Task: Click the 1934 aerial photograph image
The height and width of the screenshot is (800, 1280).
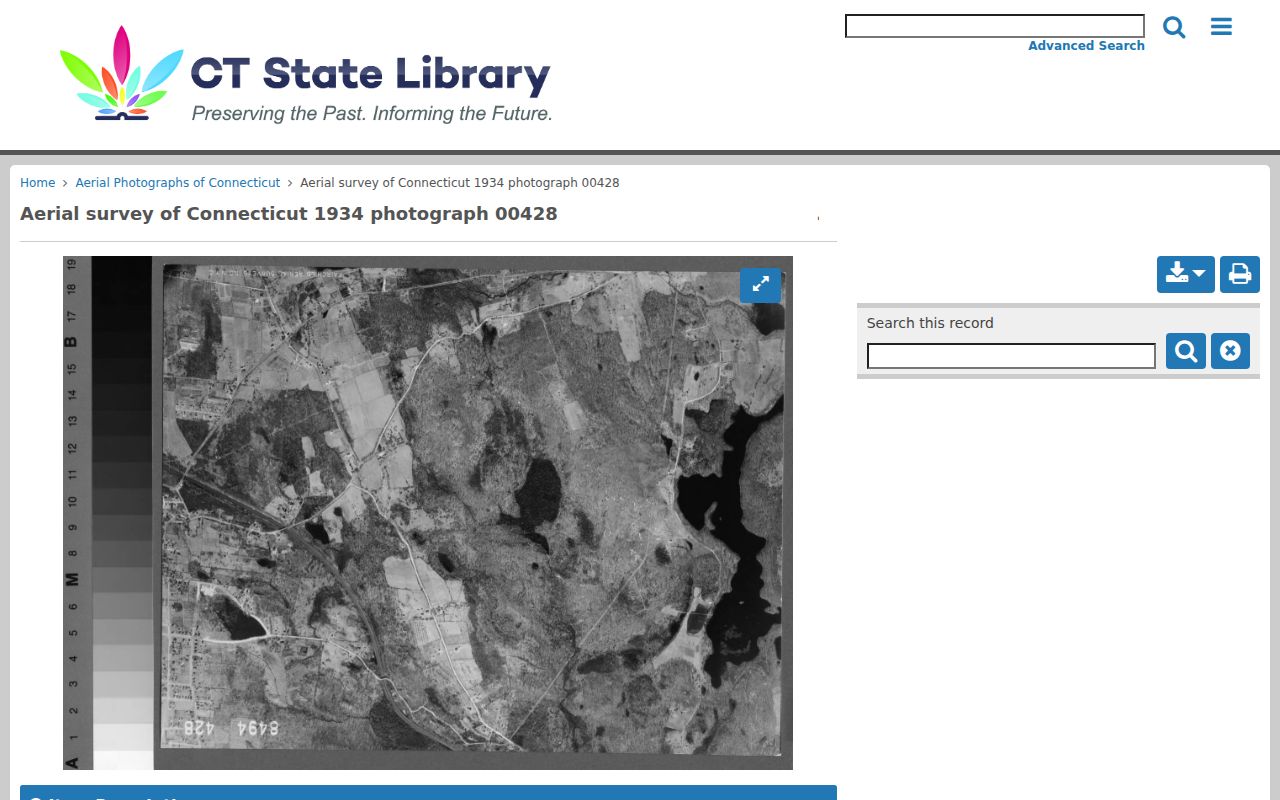Action: [428, 513]
